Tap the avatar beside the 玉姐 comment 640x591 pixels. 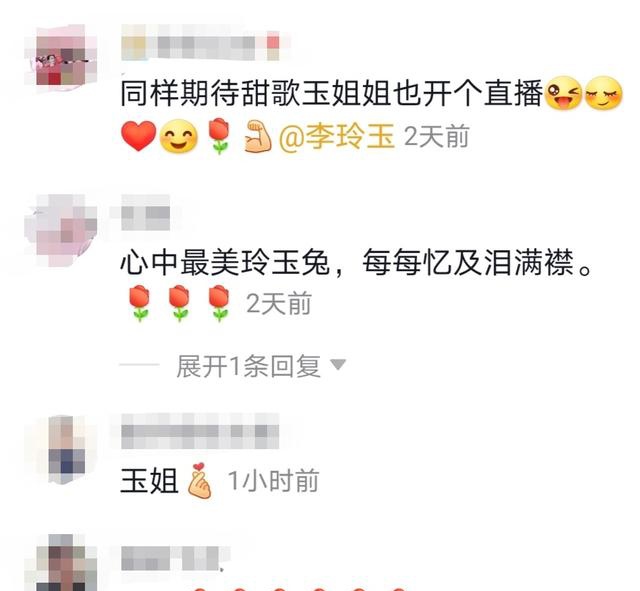[67, 450]
